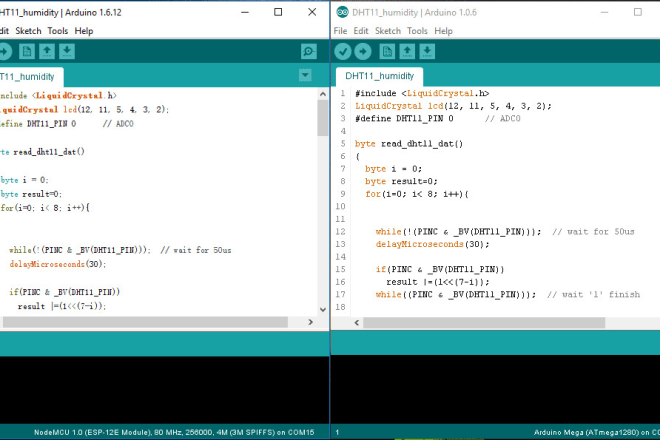Click New sketch icon in Arduino 1.0.6 window
This screenshot has width=660, height=440.
[387, 51]
